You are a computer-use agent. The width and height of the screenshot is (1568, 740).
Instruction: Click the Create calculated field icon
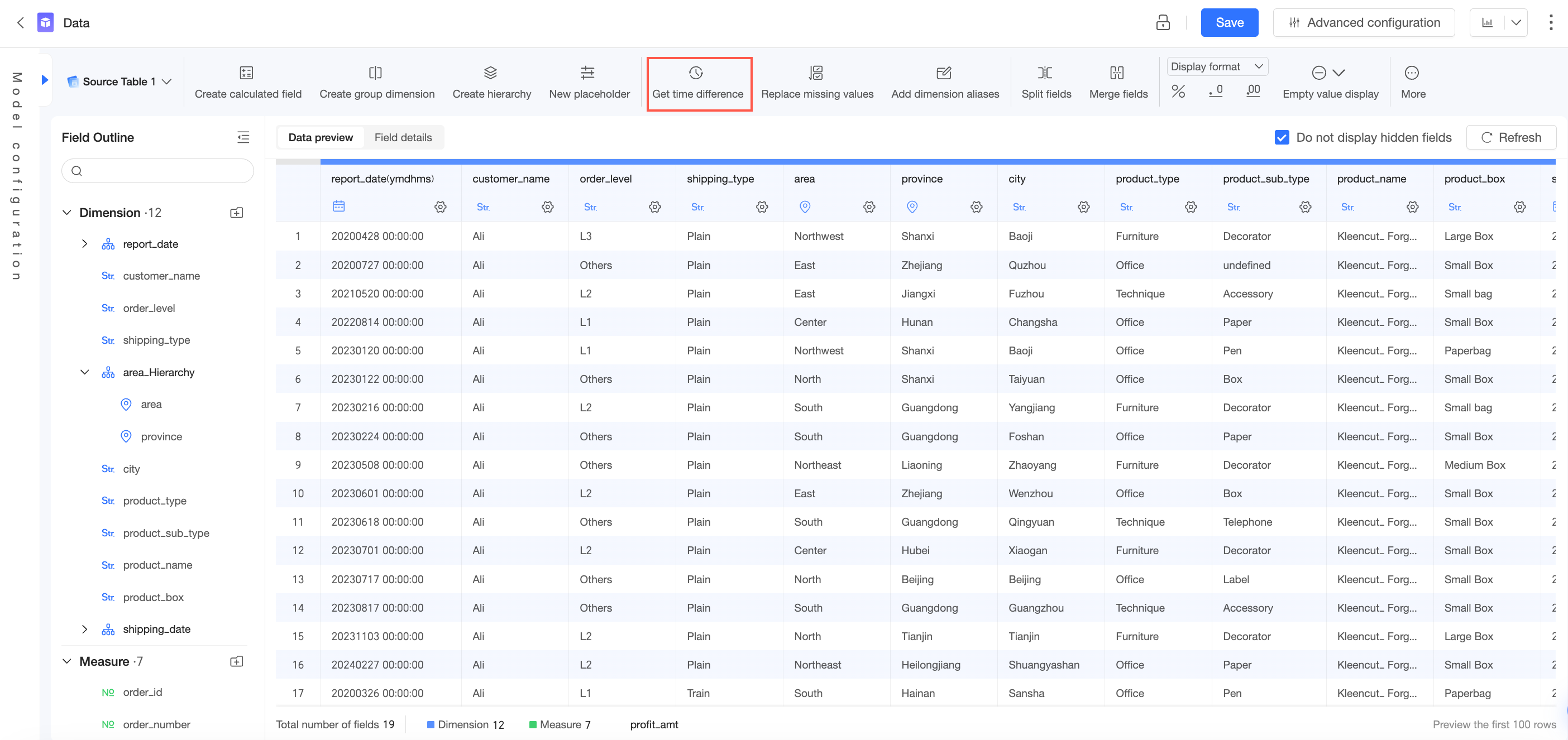coord(246,73)
